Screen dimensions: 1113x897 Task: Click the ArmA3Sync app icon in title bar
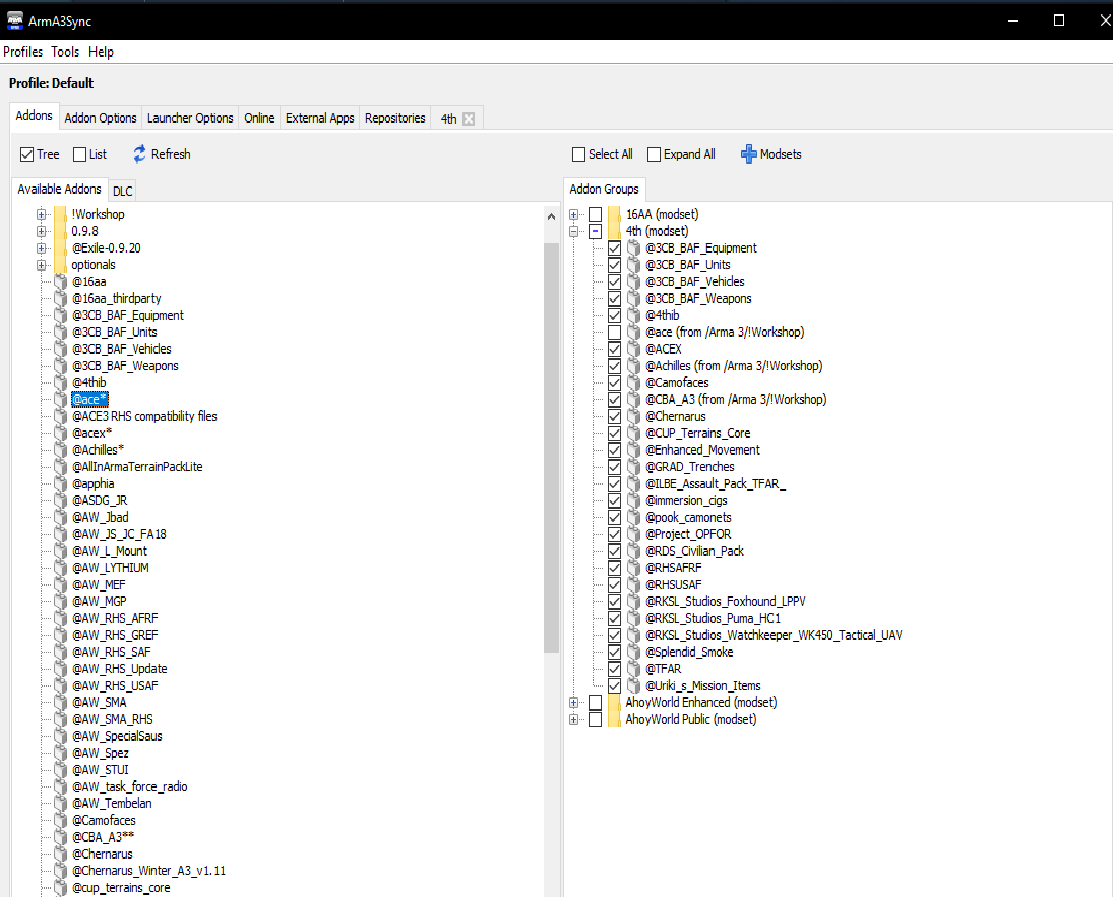point(14,21)
